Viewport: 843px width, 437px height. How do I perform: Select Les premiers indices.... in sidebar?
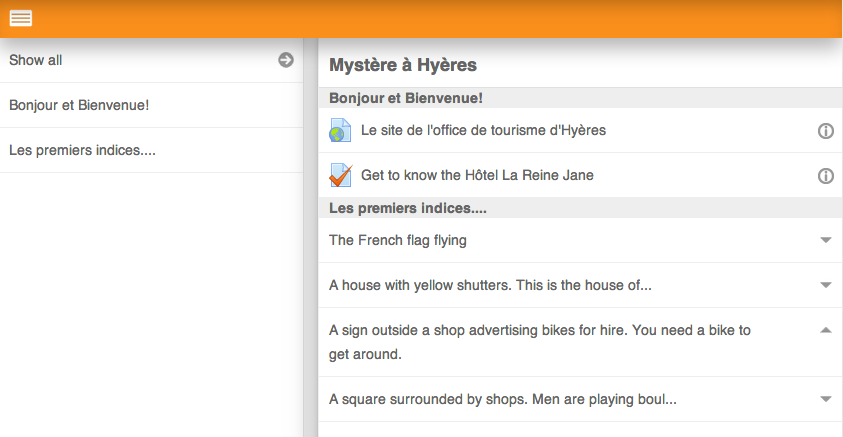pyautogui.click(x=152, y=150)
